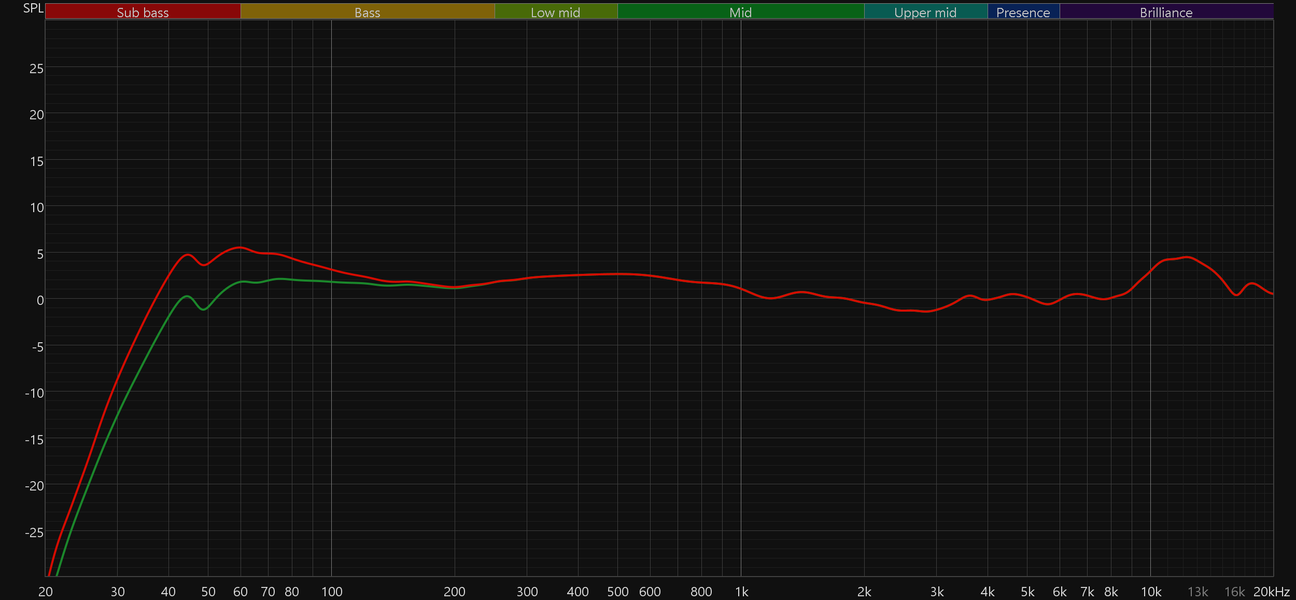The height and width of the screenshot is (600, 1296).
Task: Click the SPL axis label
Action: pos(34,8)
